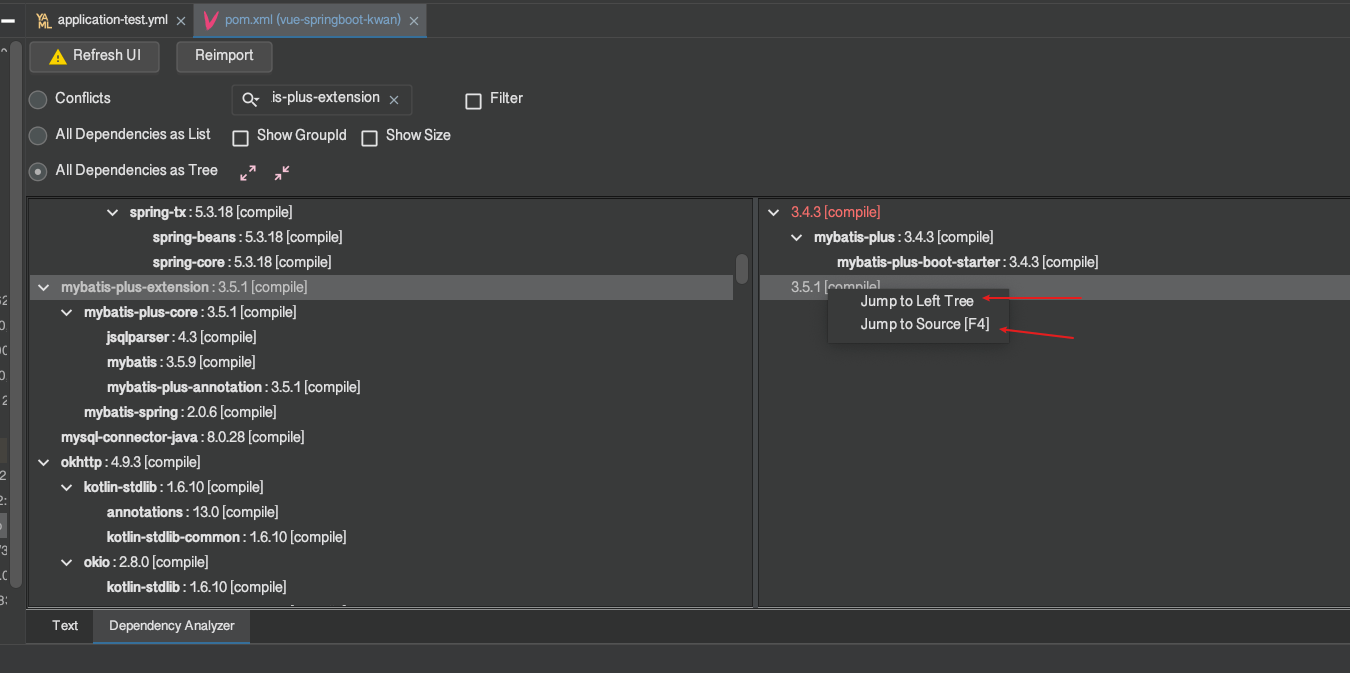Screen dimensions: 1350x673
Task: Collapse the okhttp dependency node
Action: tap(43, 462)
